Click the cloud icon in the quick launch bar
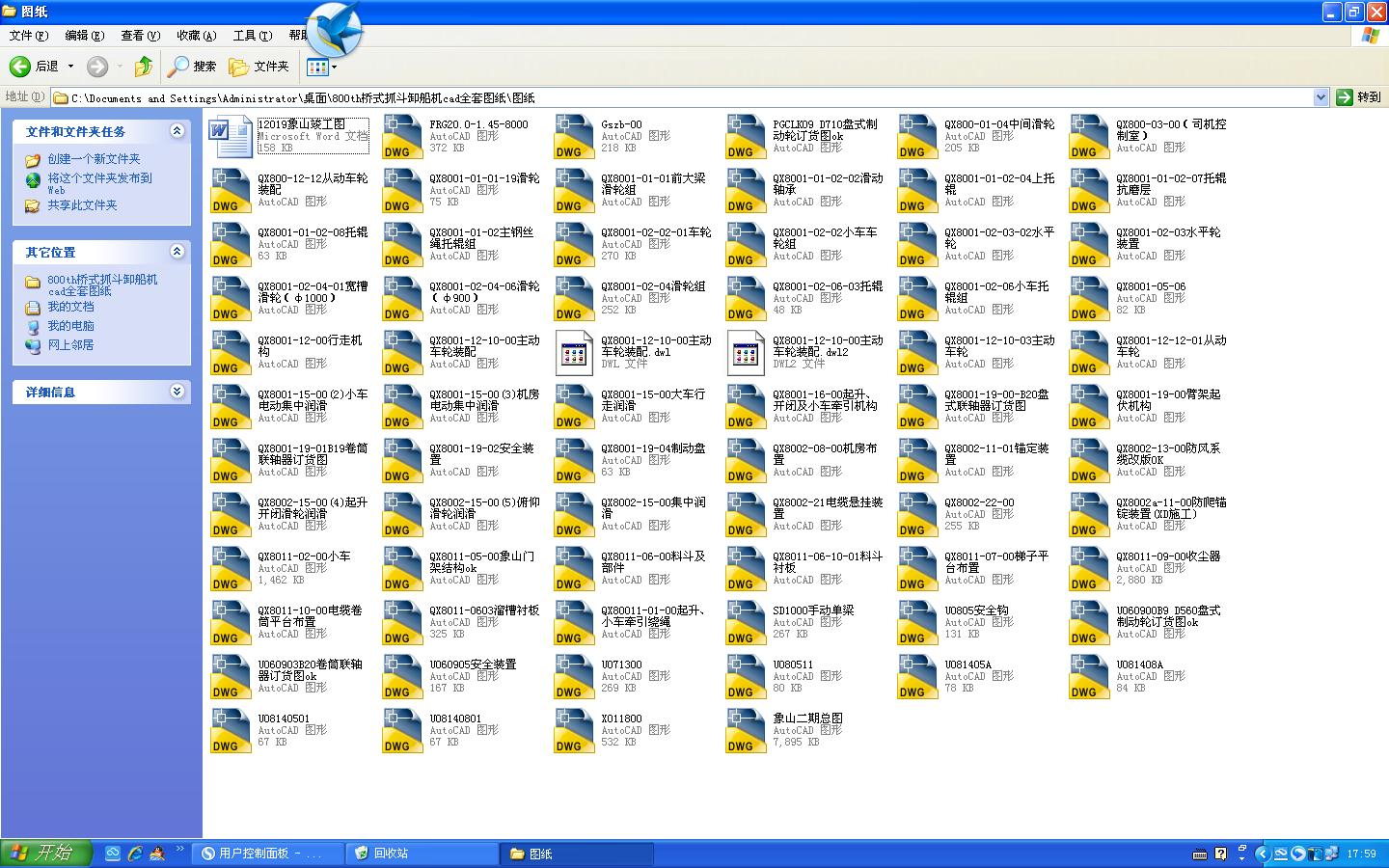Screen dimensions: 1389x868 point(113,854)
